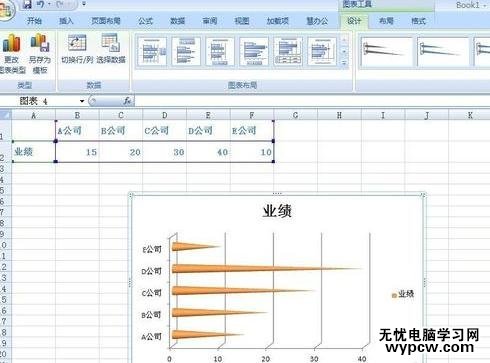Switch to chart tools 布局 (Layout) tab
This screenshot has width=490, height=363.
[x=386, y=21]
